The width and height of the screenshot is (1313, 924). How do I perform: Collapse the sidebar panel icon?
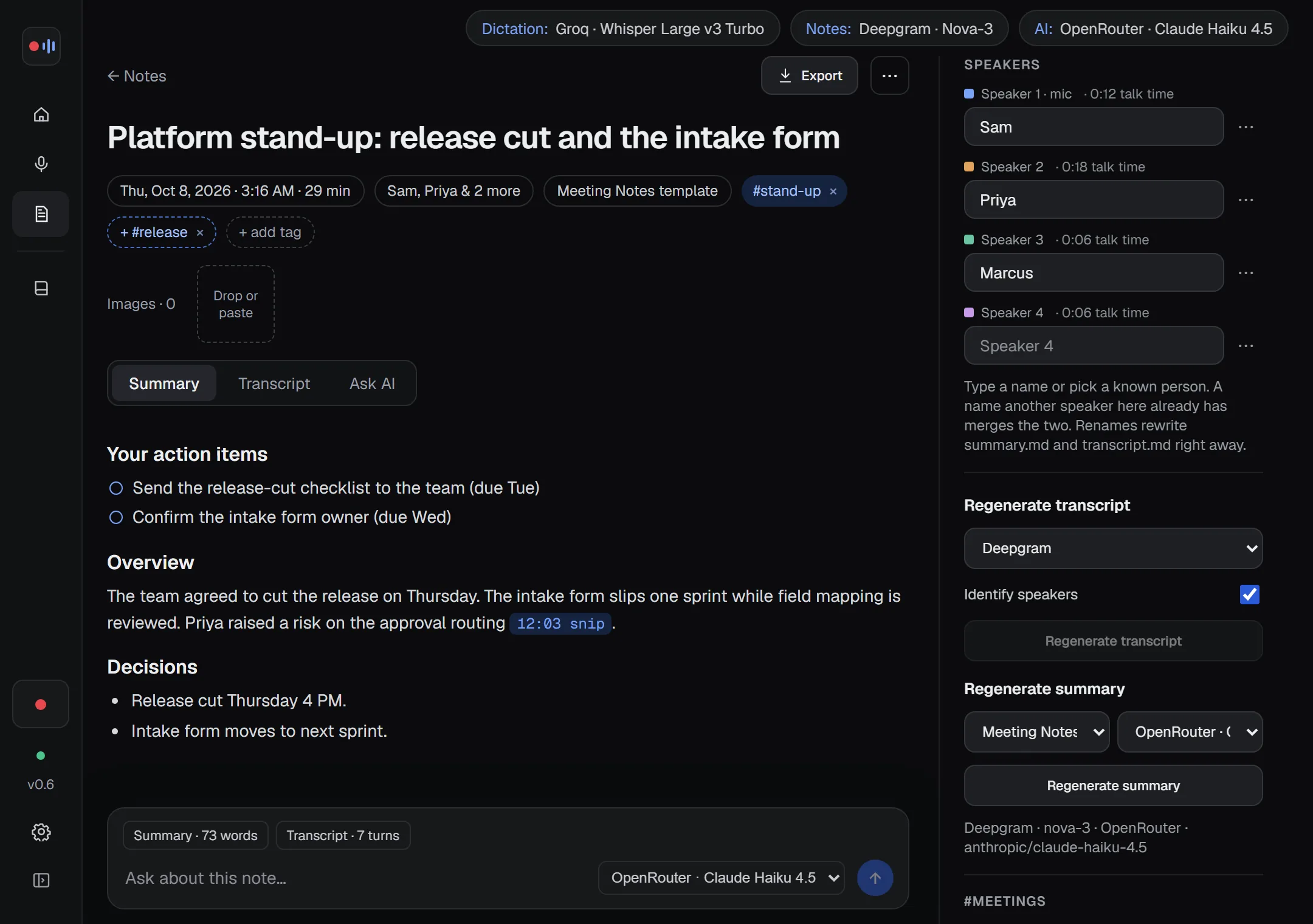pyautogui.click(x=41, y=880)
